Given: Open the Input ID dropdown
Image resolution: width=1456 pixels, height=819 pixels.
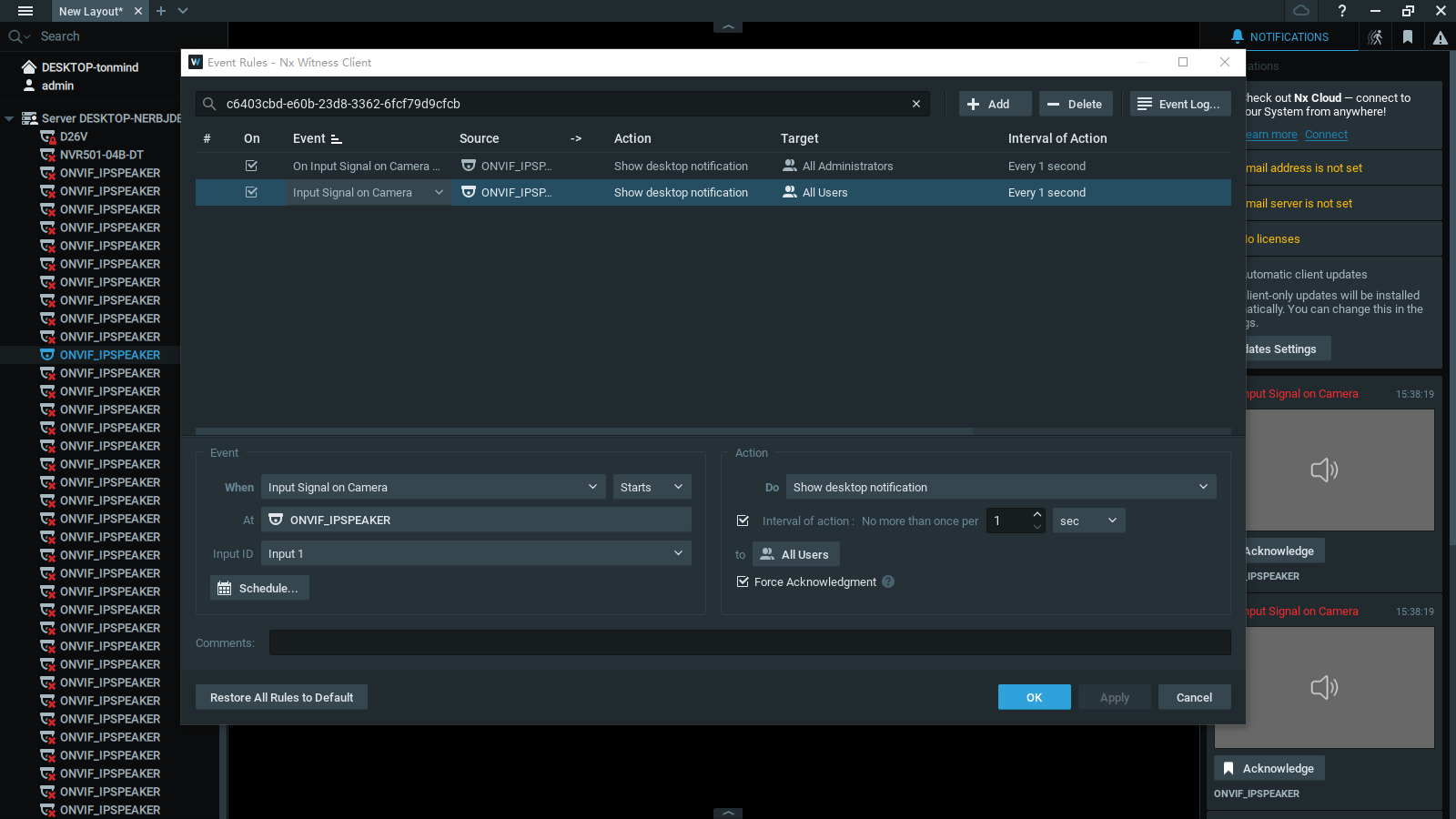Looking at the screenshot, I should click(x=476, y=553).
